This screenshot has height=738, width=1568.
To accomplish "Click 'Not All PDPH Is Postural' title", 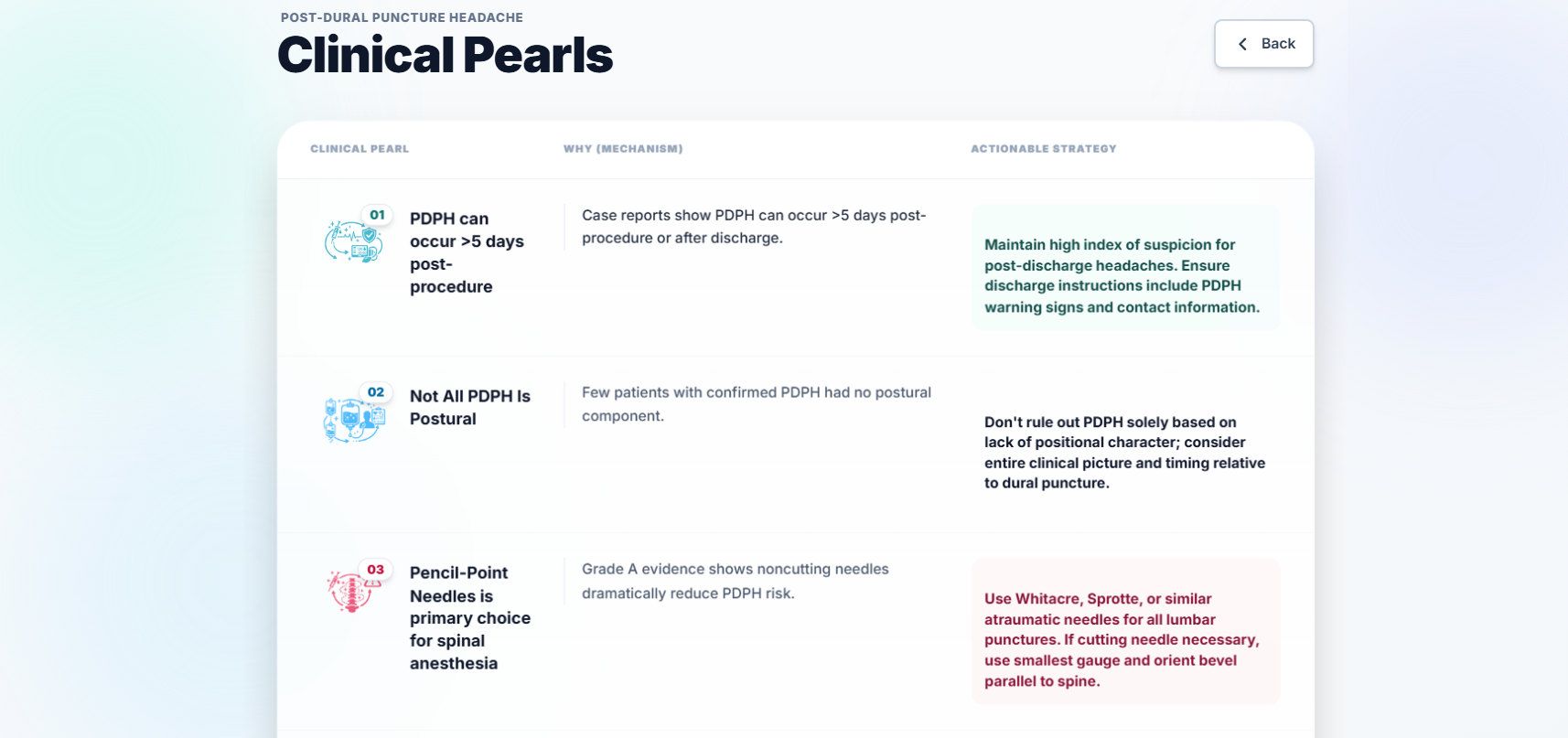I will coord(470,408).
